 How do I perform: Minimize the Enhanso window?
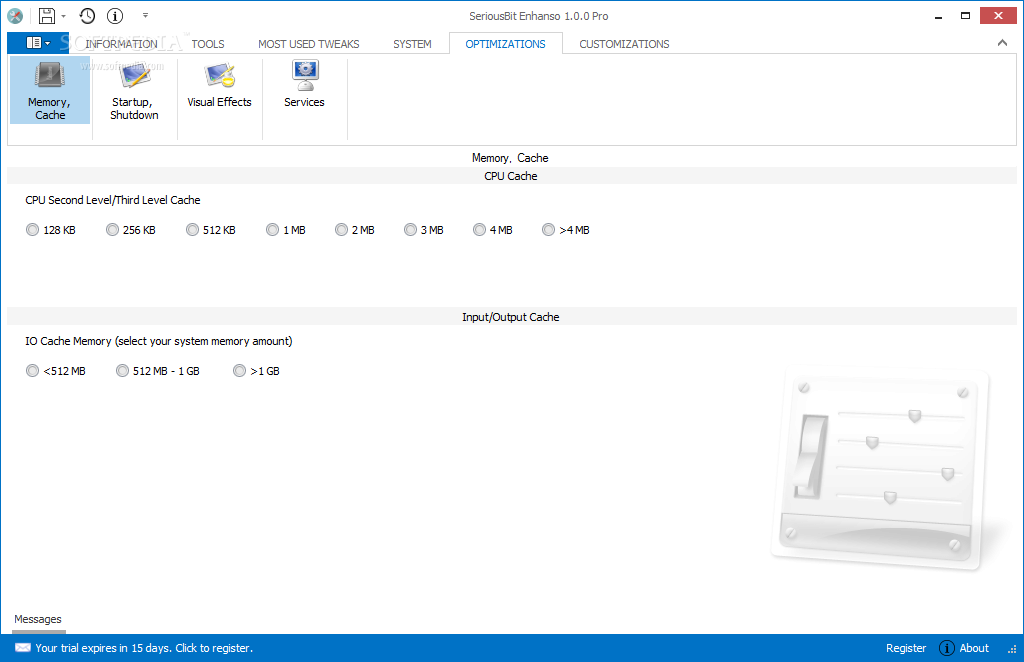pyautogui.click(x=938, y=16)
